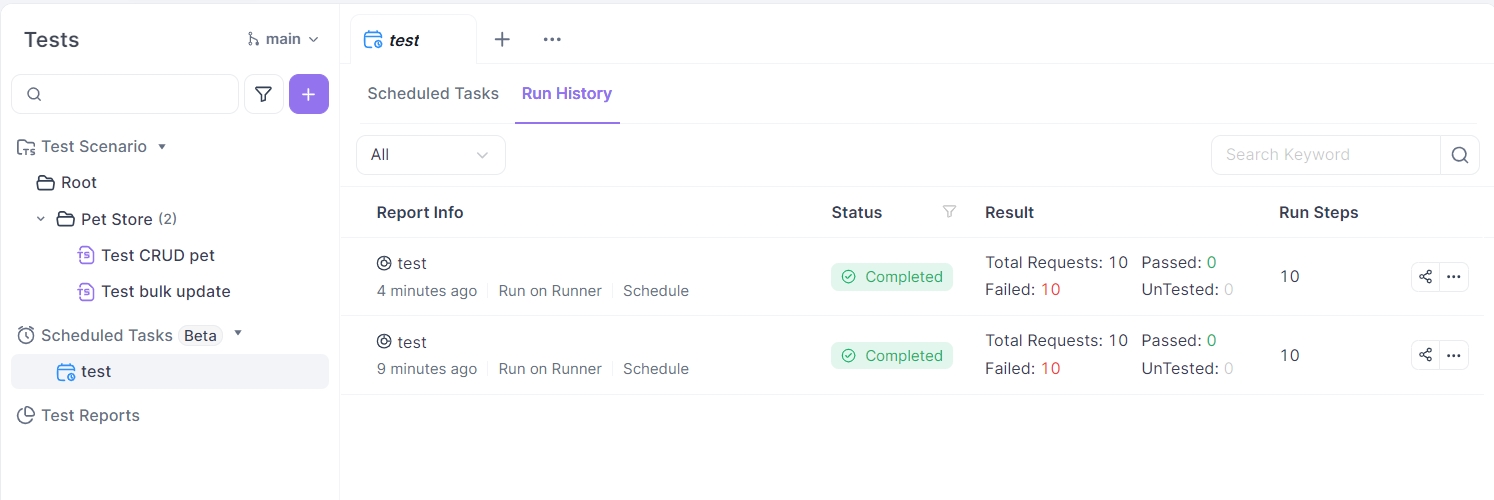The image size is (1494, 500).
Task: Collapse the Test Scenario section
Action: point(162,147)
